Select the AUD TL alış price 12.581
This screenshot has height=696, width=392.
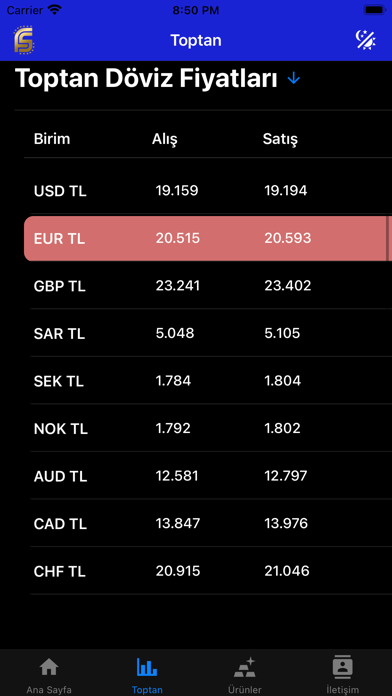pos(177,476)
